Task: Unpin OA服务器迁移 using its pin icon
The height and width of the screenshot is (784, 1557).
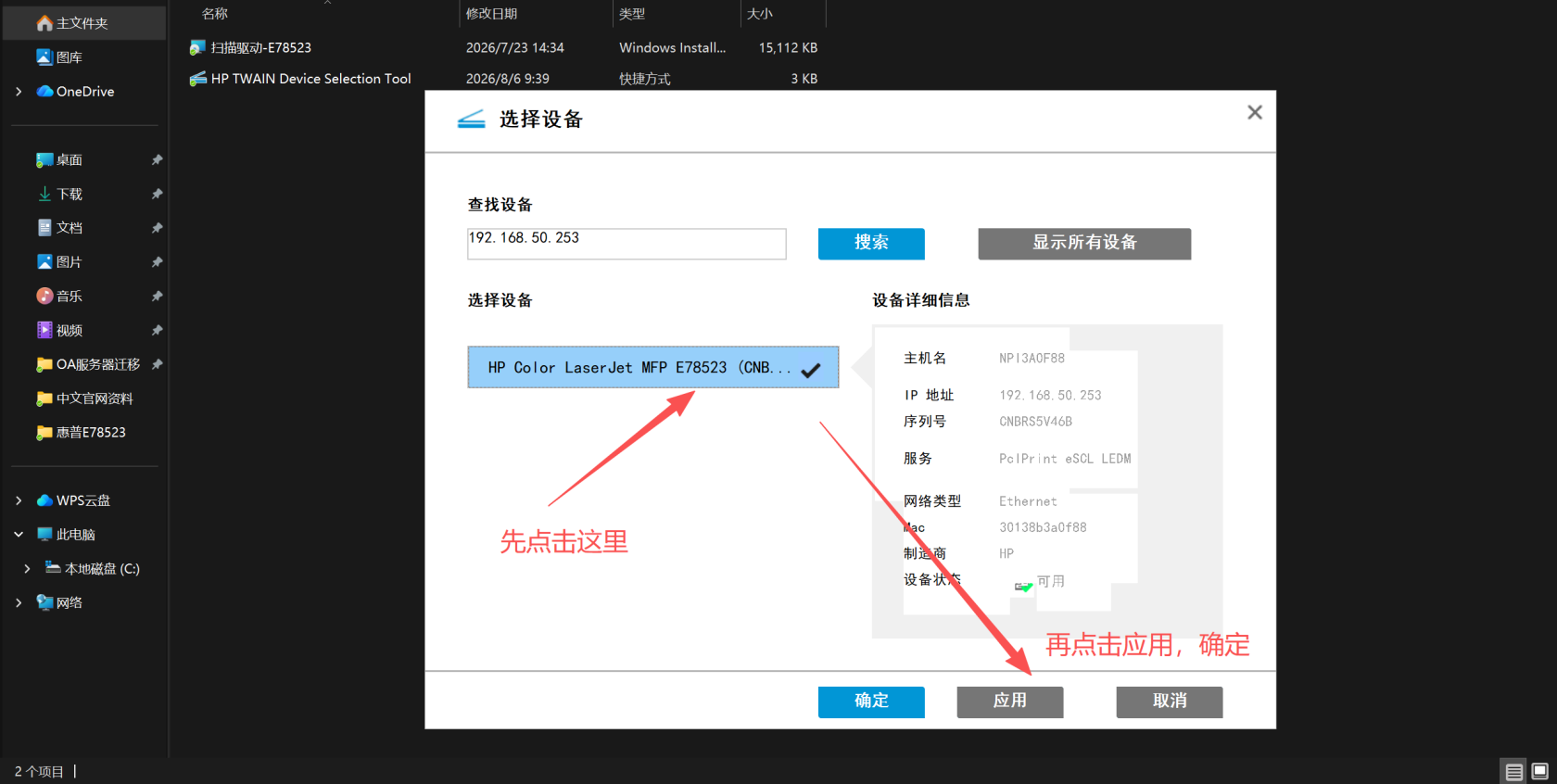Action: (x=157, y=364)
